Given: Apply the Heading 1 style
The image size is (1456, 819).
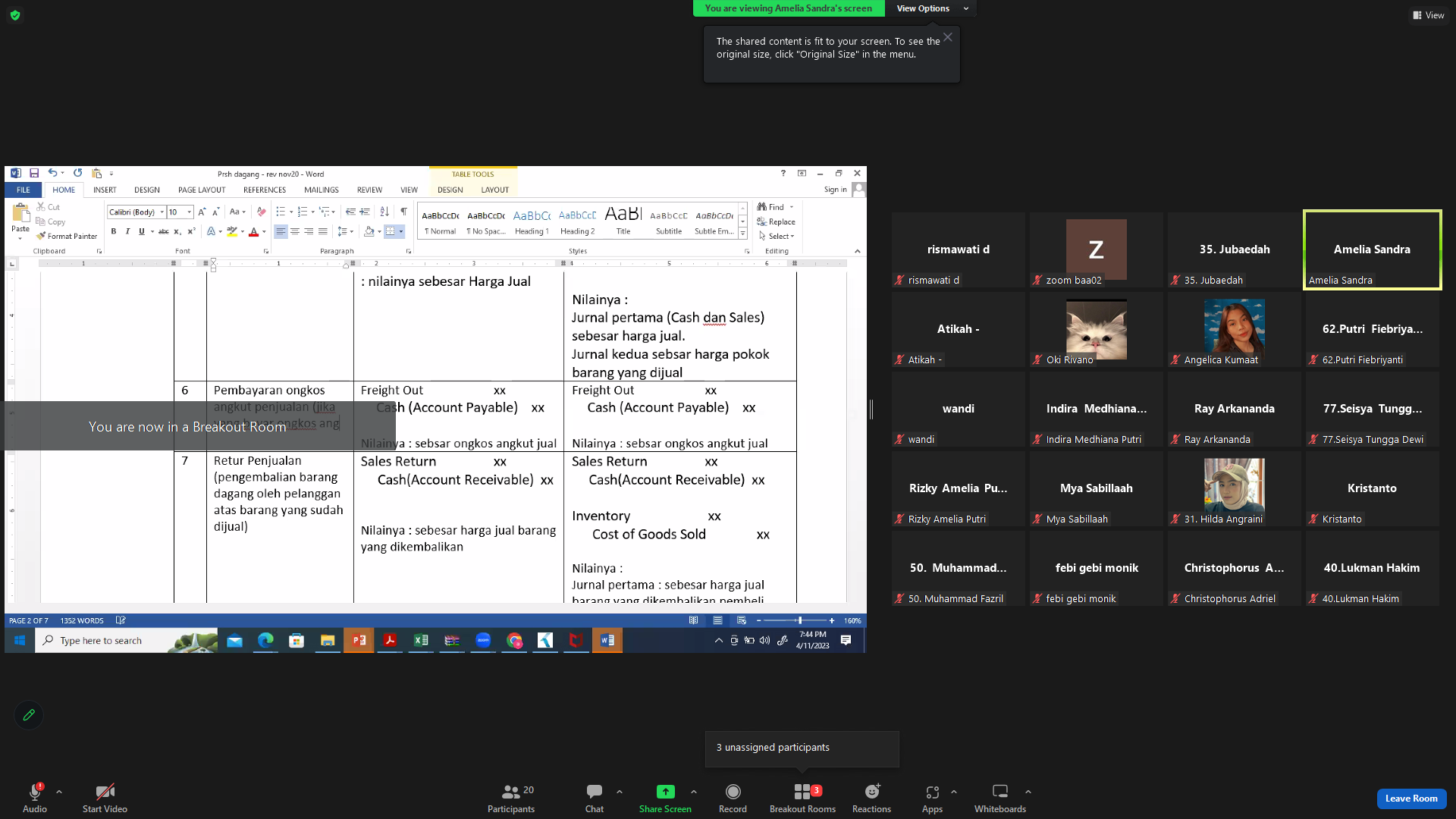Looking at the screenshot, I should tap(532, 221).
